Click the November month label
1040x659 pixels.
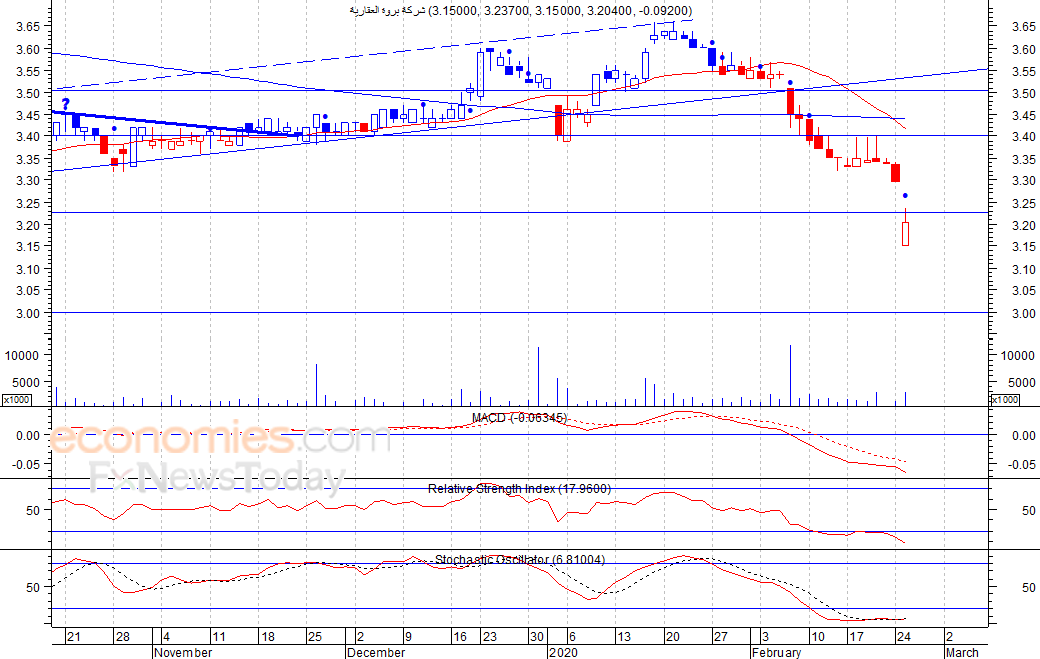[183, 652]
